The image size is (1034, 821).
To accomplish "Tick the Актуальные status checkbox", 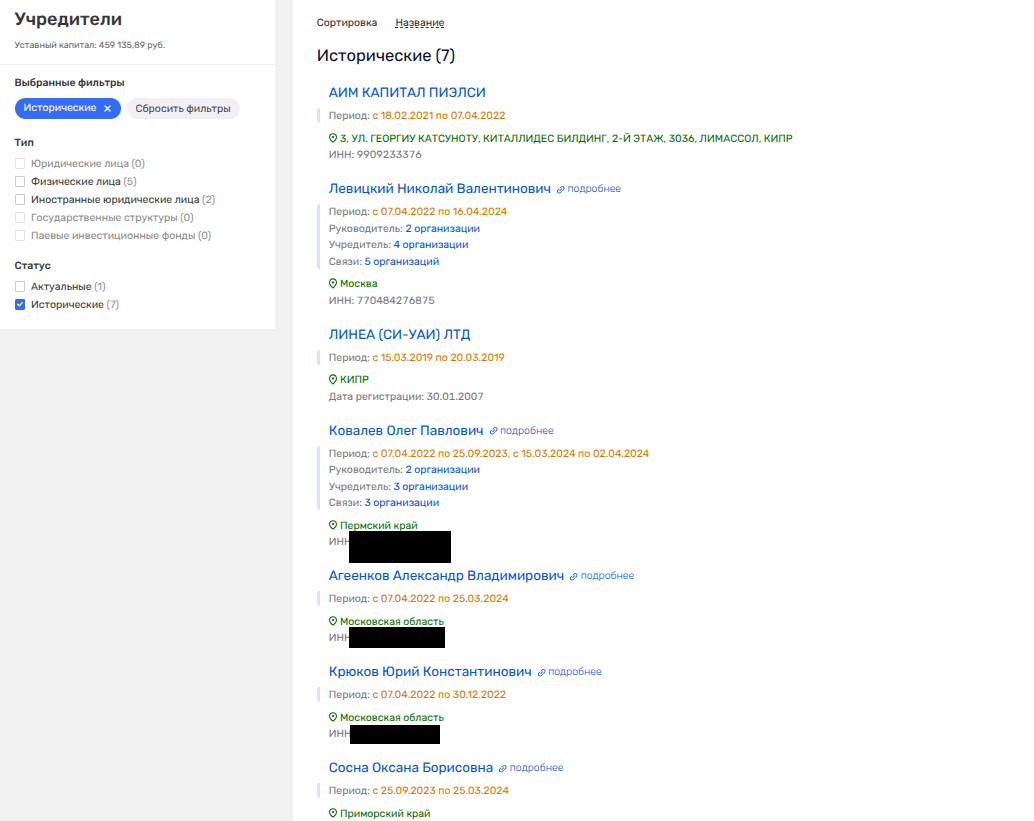I will [20, 287].
